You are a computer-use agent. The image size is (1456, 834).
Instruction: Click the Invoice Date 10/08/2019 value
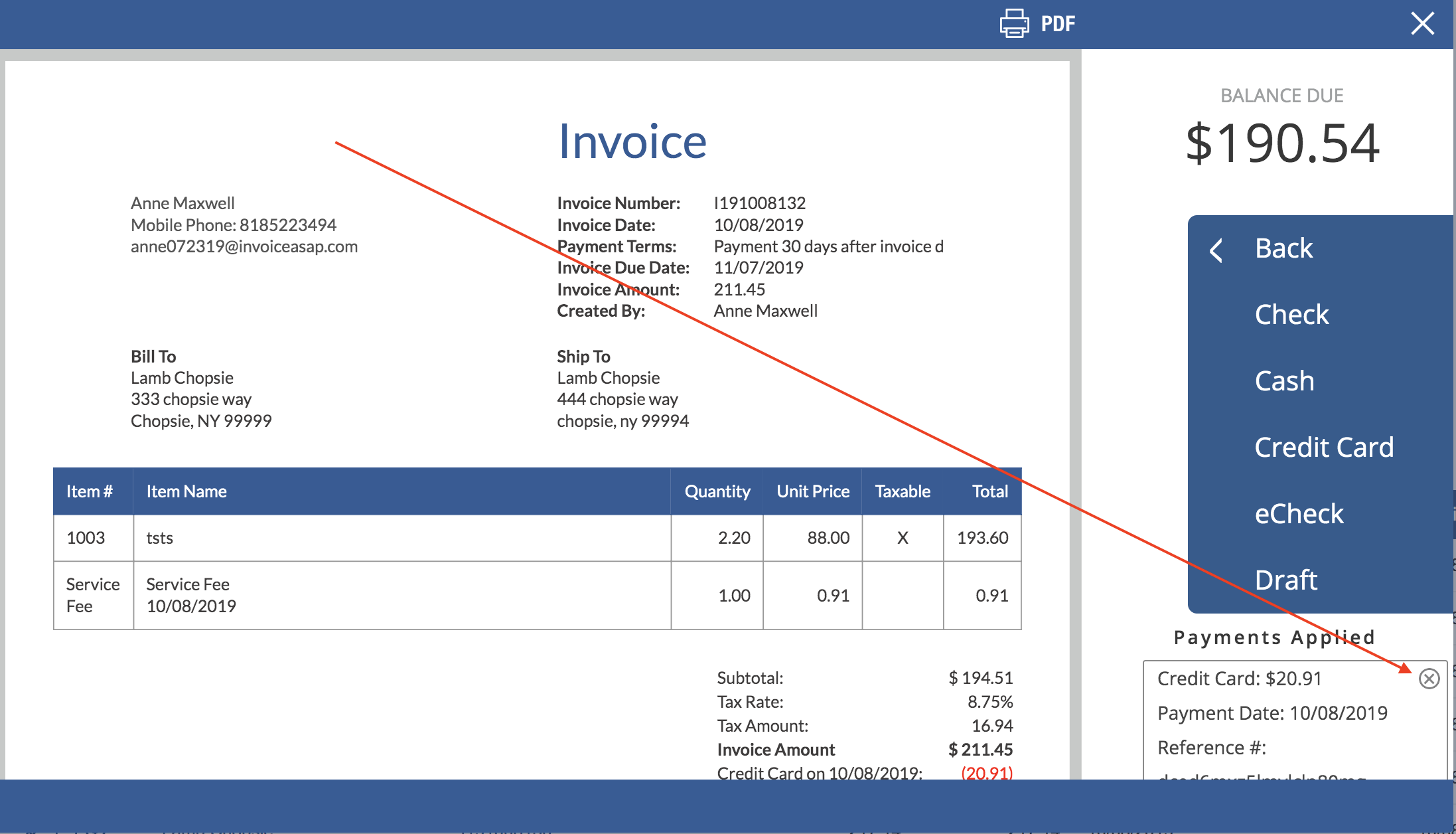tap(759, 225)
